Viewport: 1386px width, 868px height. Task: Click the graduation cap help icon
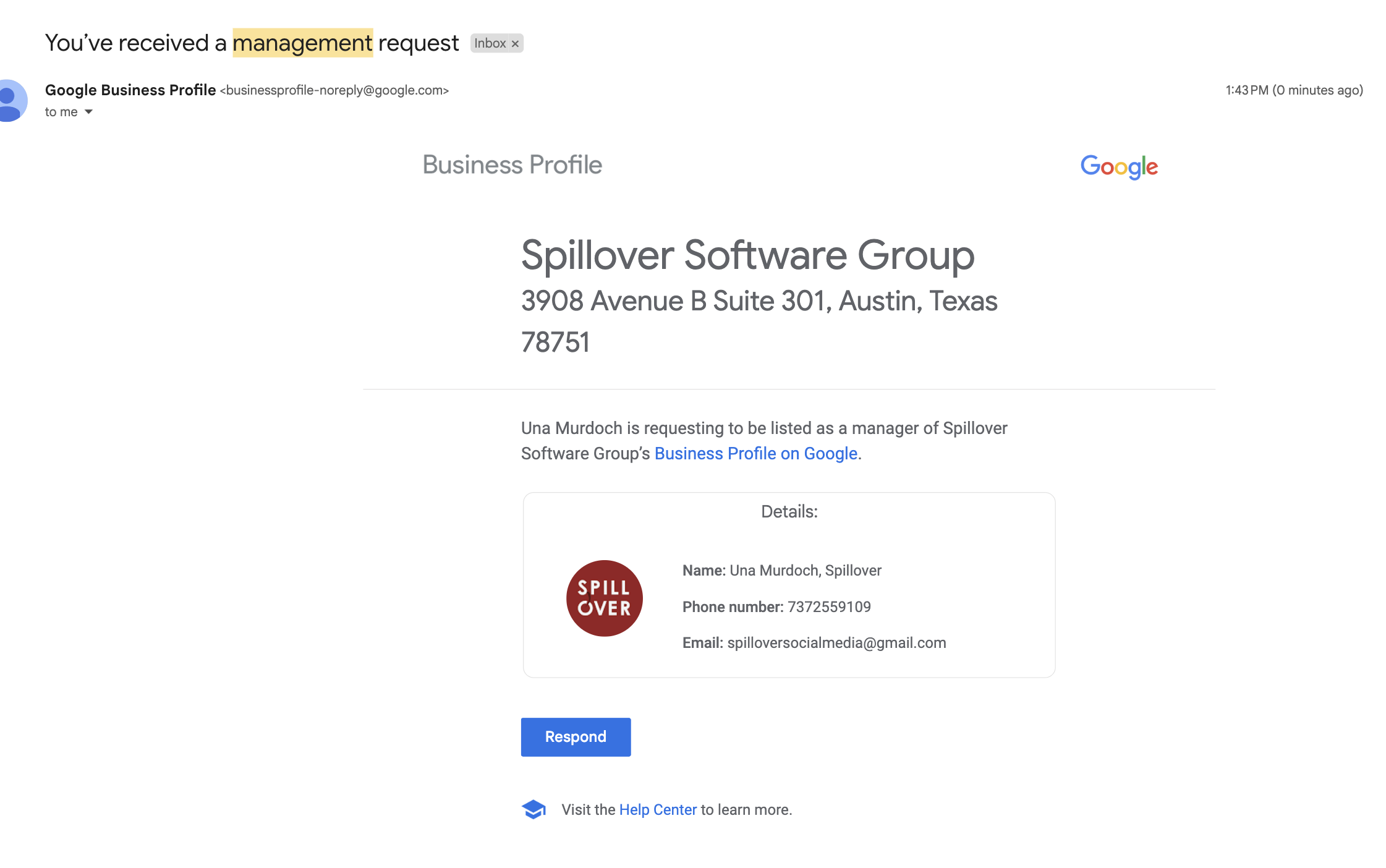[x=534, y=809]
